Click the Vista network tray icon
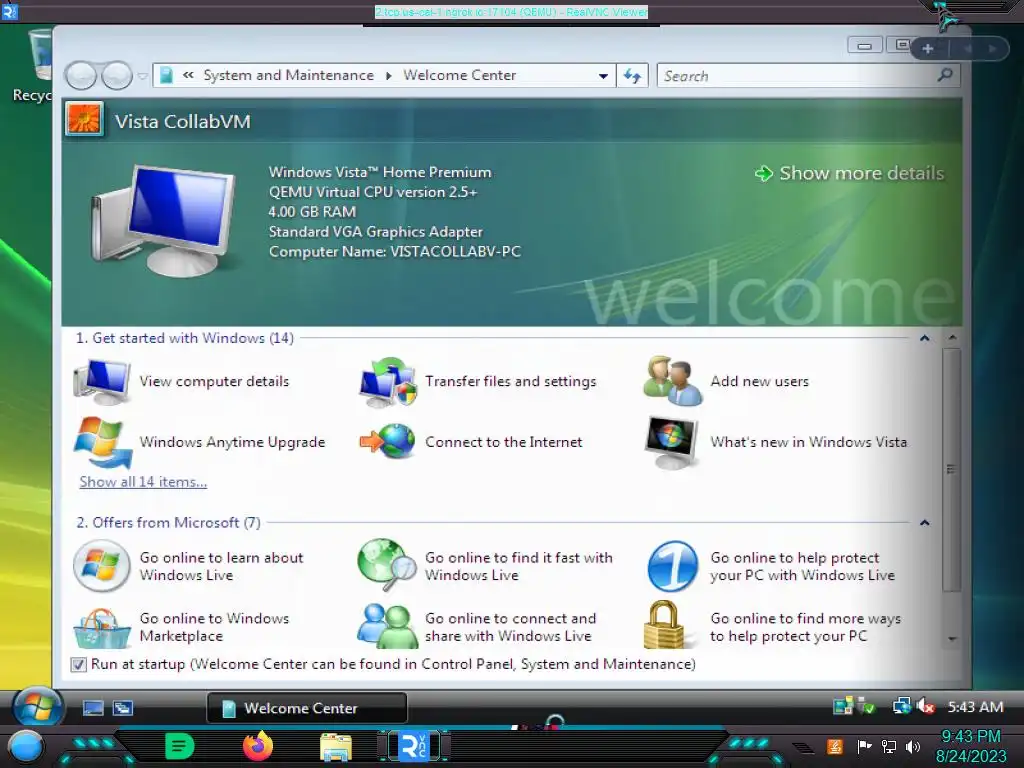The image size is (1024, 768). [x=902, y=707]
